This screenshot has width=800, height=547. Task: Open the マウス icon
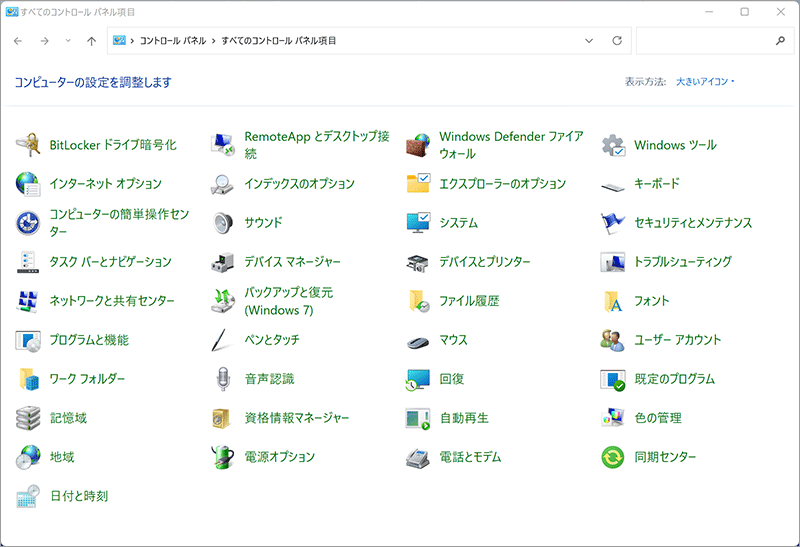coord(418,342)
